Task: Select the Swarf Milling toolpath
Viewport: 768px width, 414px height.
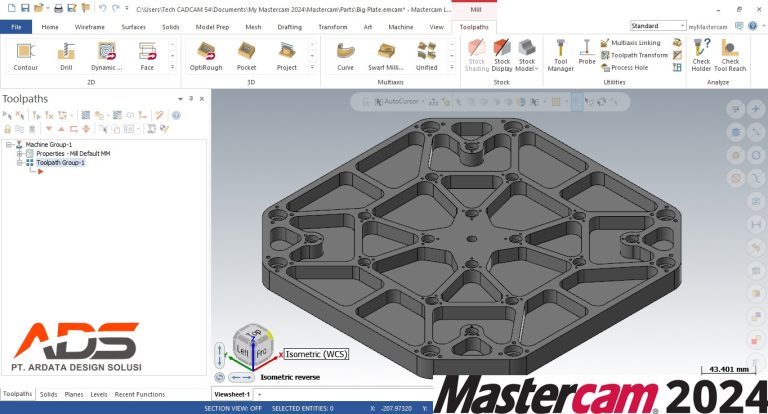Action: (x=386, y=57)
